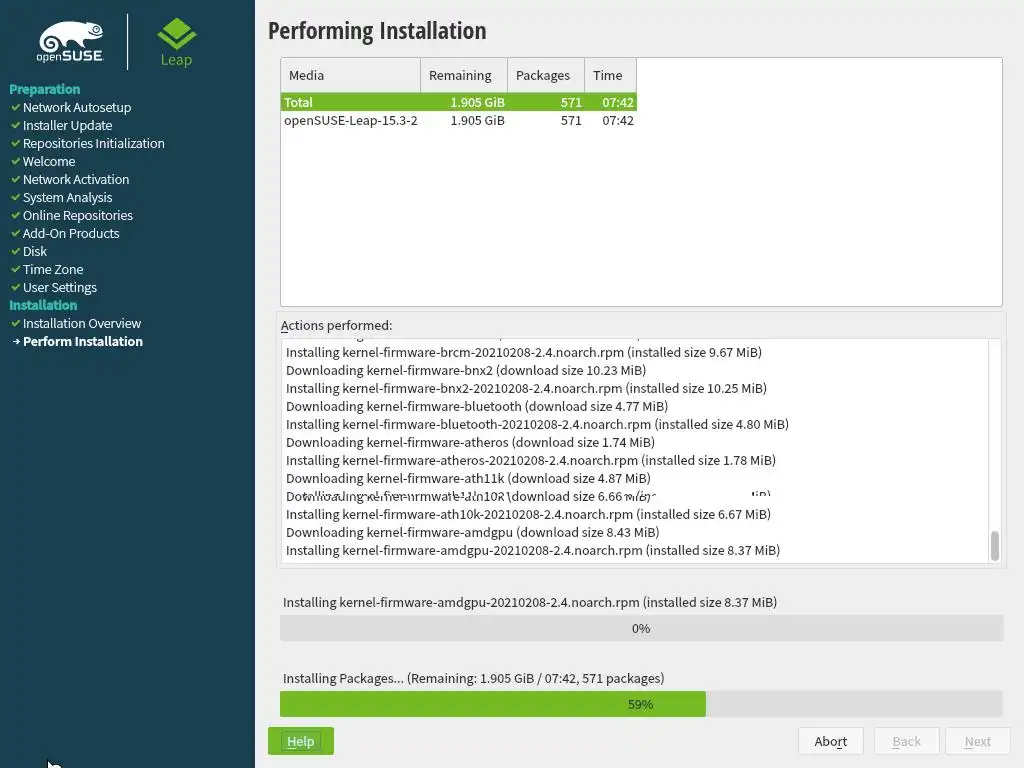
Task: Click the checkmark beside Installation Overview
Action: point(15,323)
